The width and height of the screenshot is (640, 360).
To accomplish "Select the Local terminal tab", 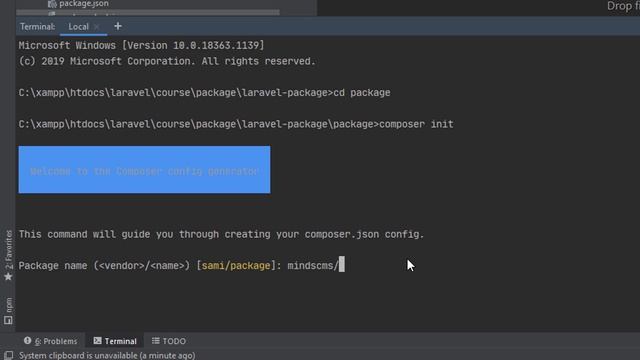I will tap(78, 27).
